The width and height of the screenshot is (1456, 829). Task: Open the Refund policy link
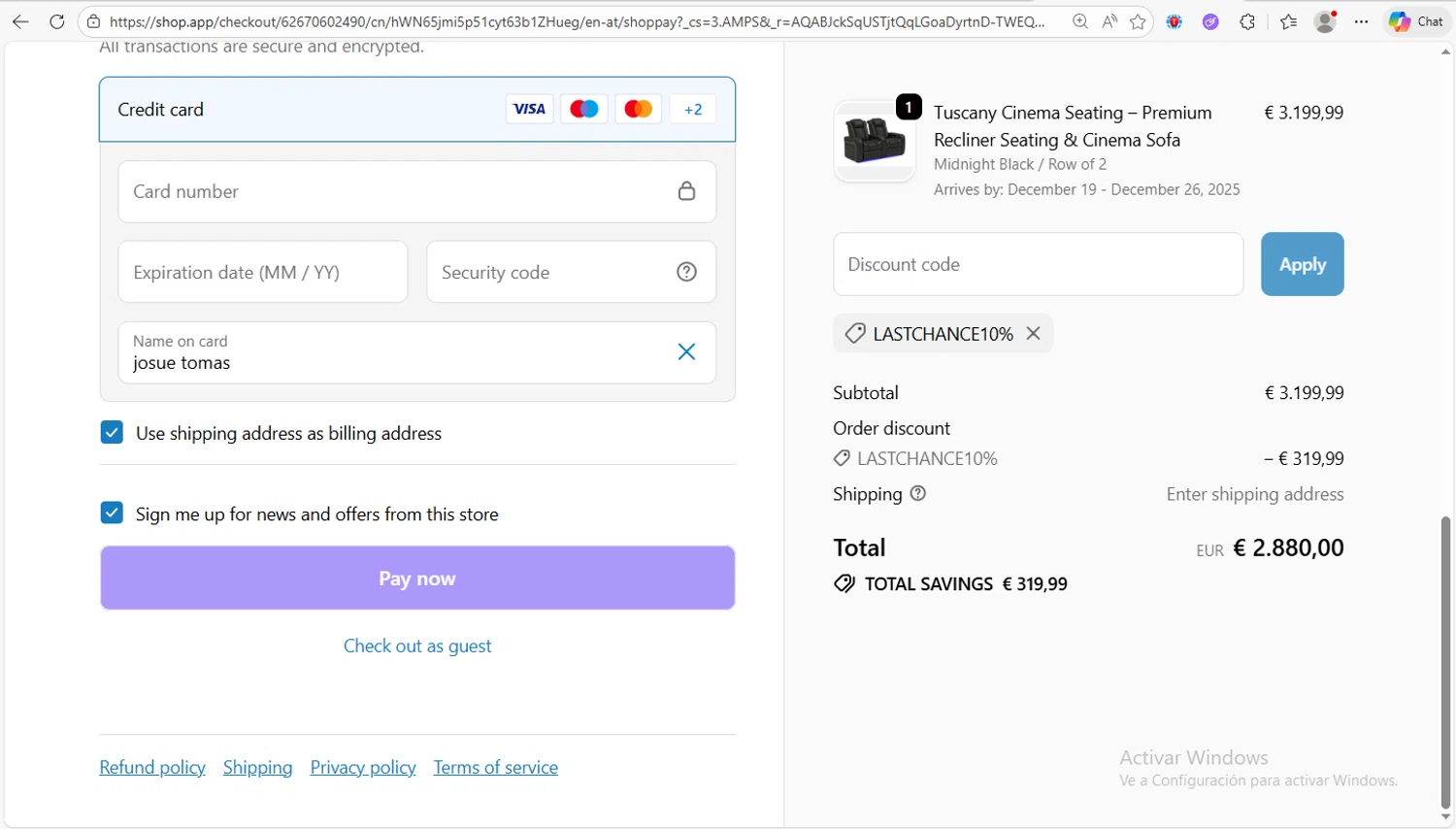click(x=152, y=767)
